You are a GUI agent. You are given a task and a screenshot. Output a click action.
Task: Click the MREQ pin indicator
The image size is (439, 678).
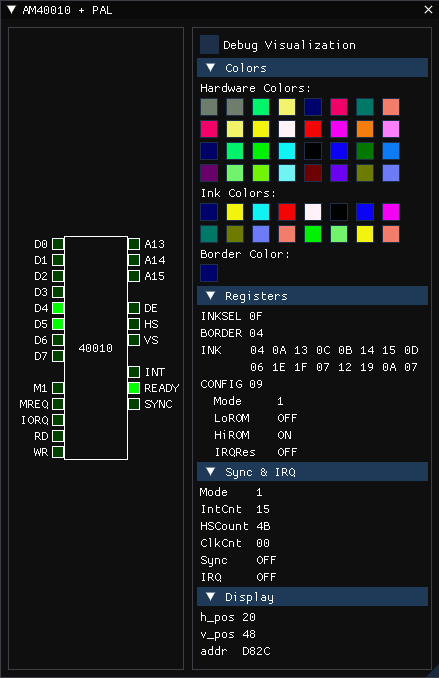58,404
